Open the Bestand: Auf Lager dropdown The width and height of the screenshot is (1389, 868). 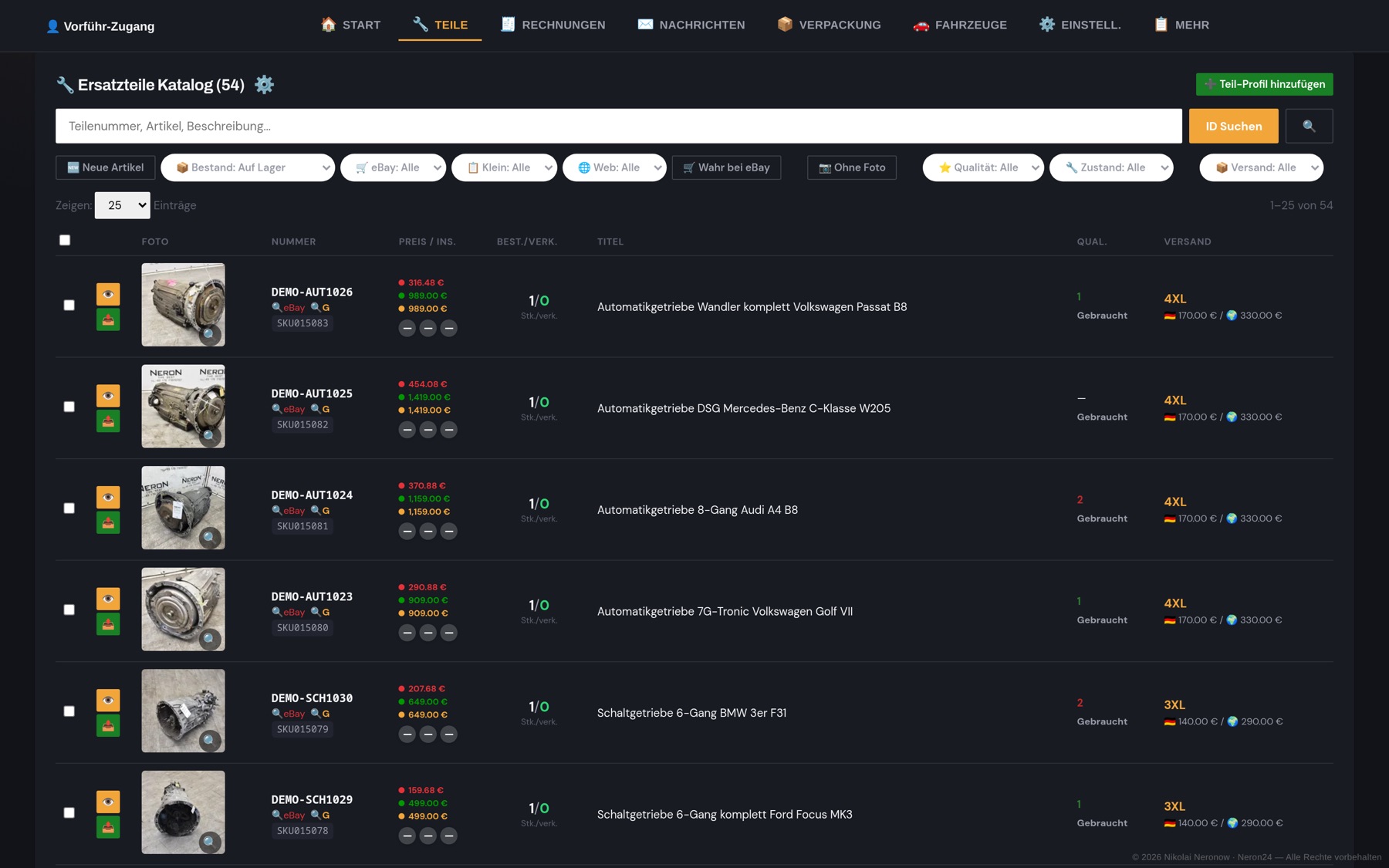tap(248, 167)
